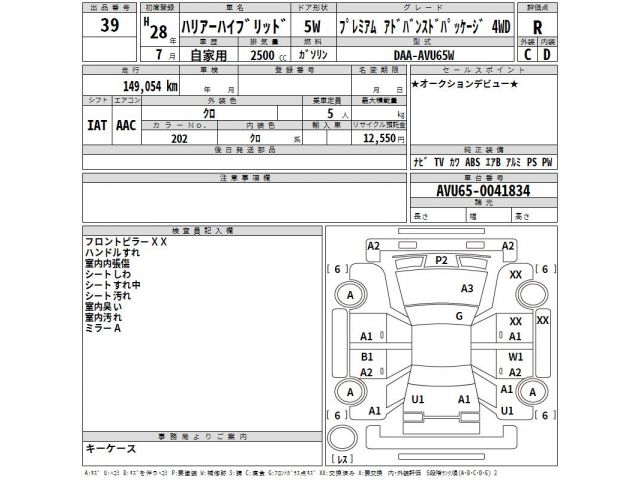Screen dimensions: 640x480
Task: Click seating capacity 5 人
Action: coord(337,114)
